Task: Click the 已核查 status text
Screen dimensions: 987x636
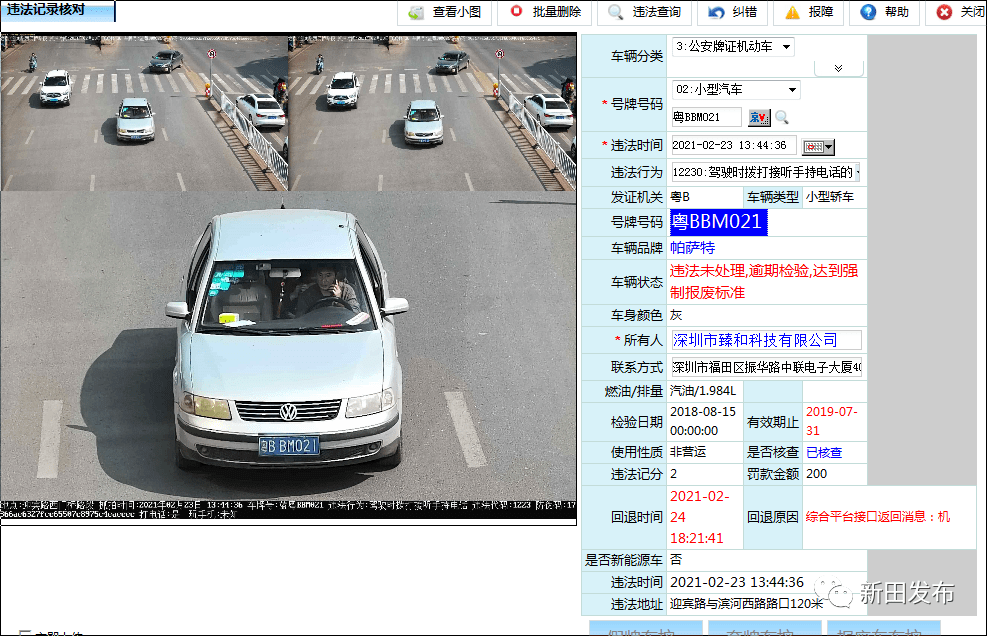Action: click(x=824, y=453)
